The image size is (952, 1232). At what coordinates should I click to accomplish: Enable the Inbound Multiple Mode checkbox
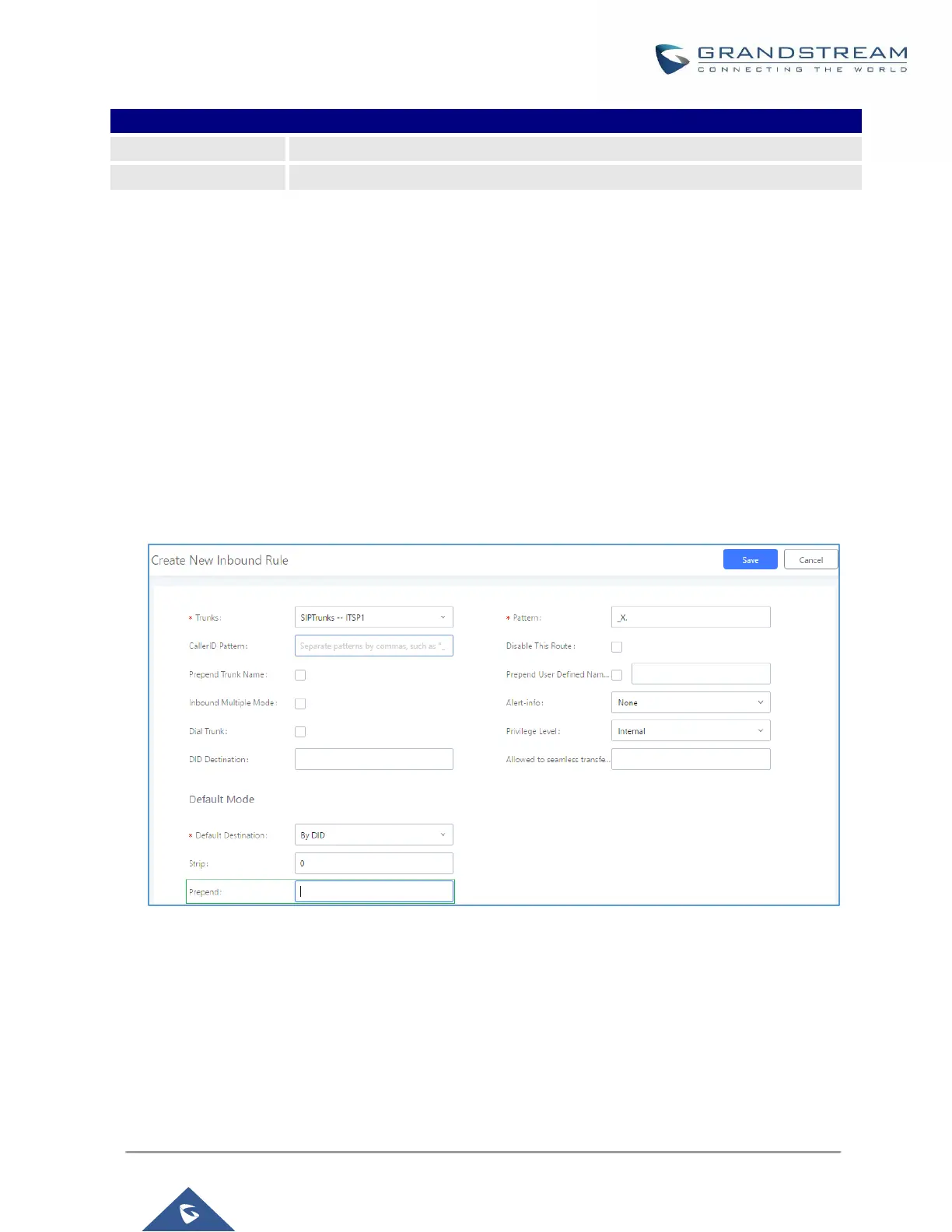300,703
